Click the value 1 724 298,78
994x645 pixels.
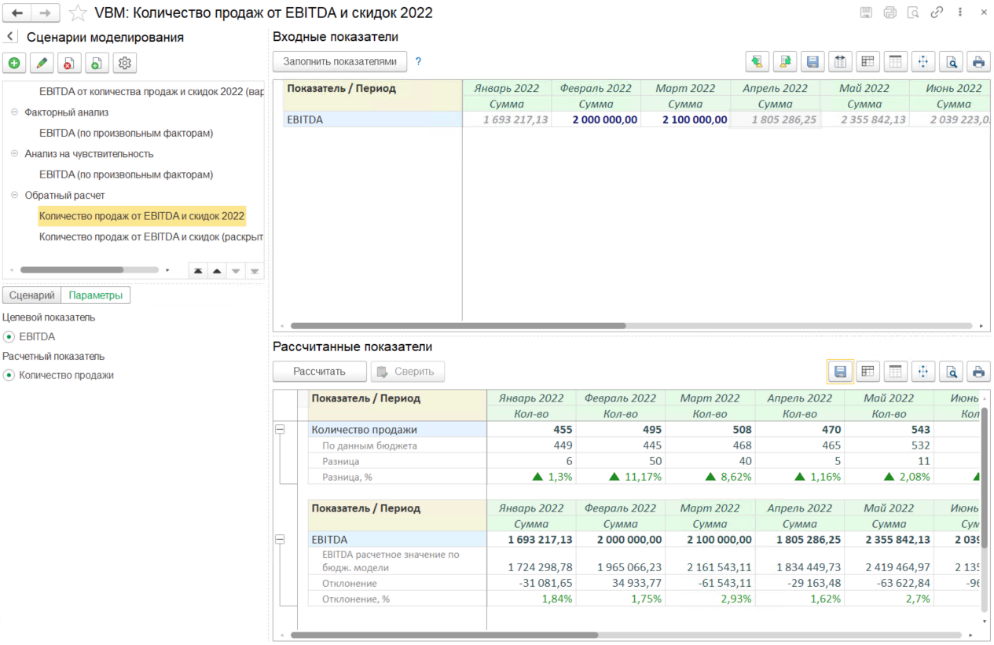click(539, 567)
